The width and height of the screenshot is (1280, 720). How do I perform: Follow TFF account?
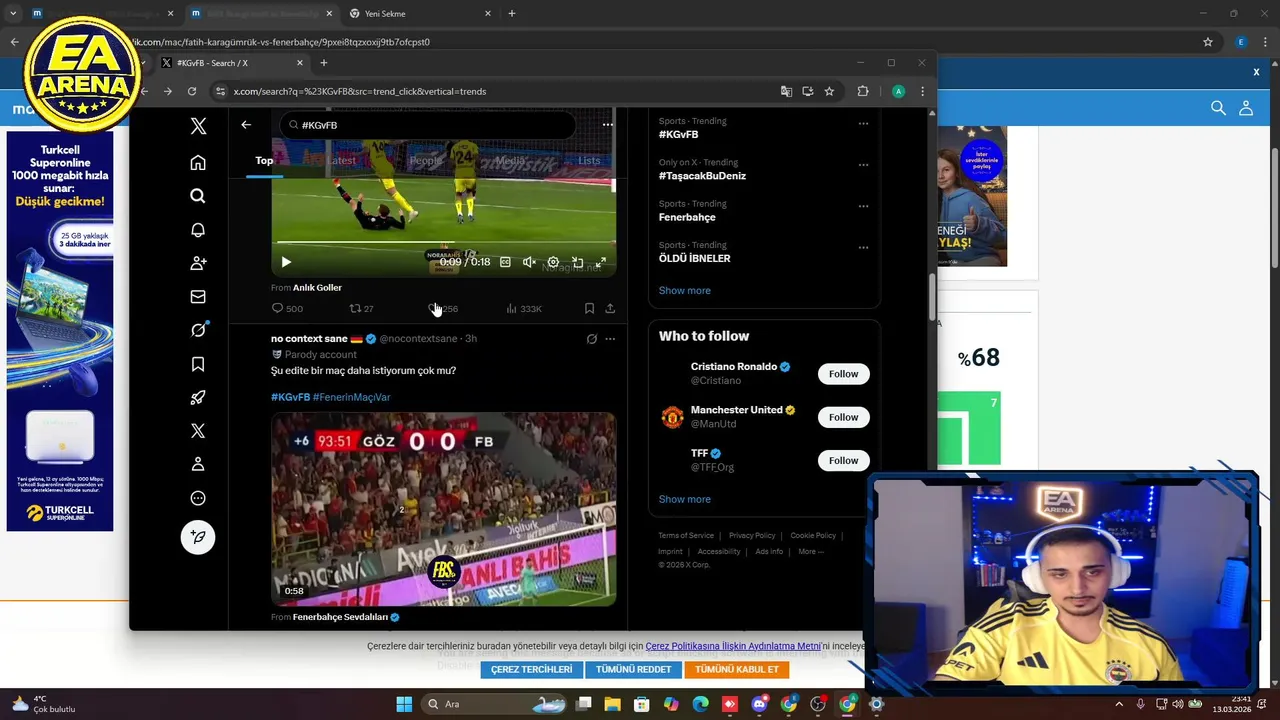[x=843, y=460]
